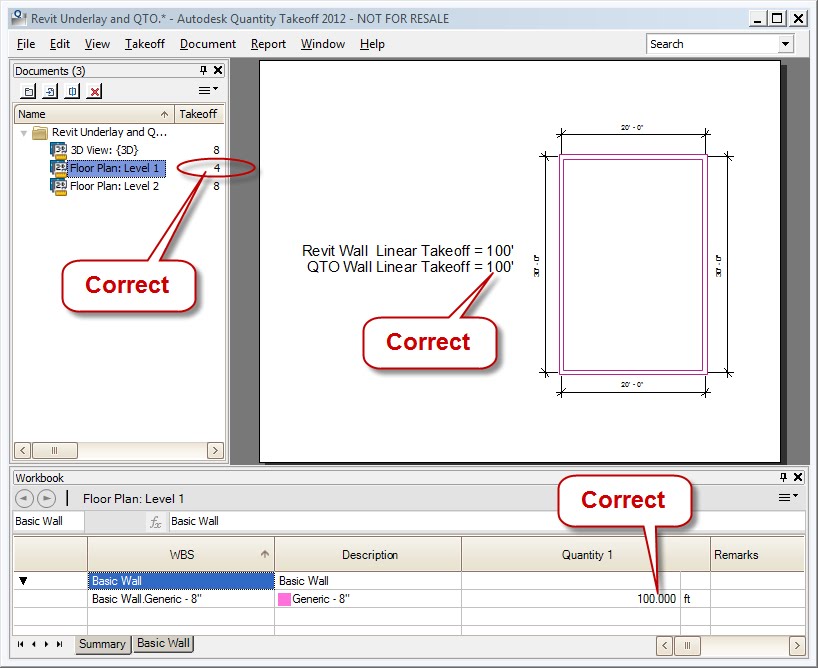This screenshot has height=668, width=818.
Task: Click the Basic Wall description cell
Action: tap(368, 581)
